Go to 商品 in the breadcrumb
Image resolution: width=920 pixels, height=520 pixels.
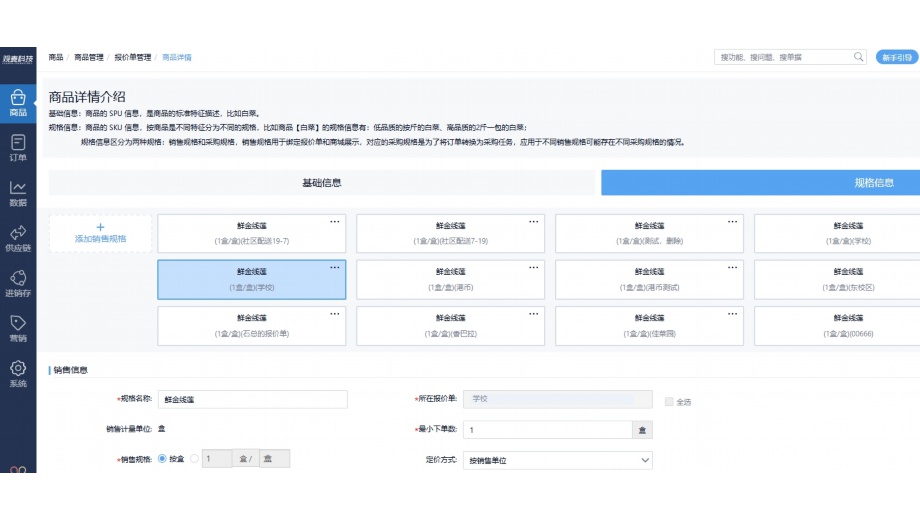pyautogui.click(x=56, y=57)
